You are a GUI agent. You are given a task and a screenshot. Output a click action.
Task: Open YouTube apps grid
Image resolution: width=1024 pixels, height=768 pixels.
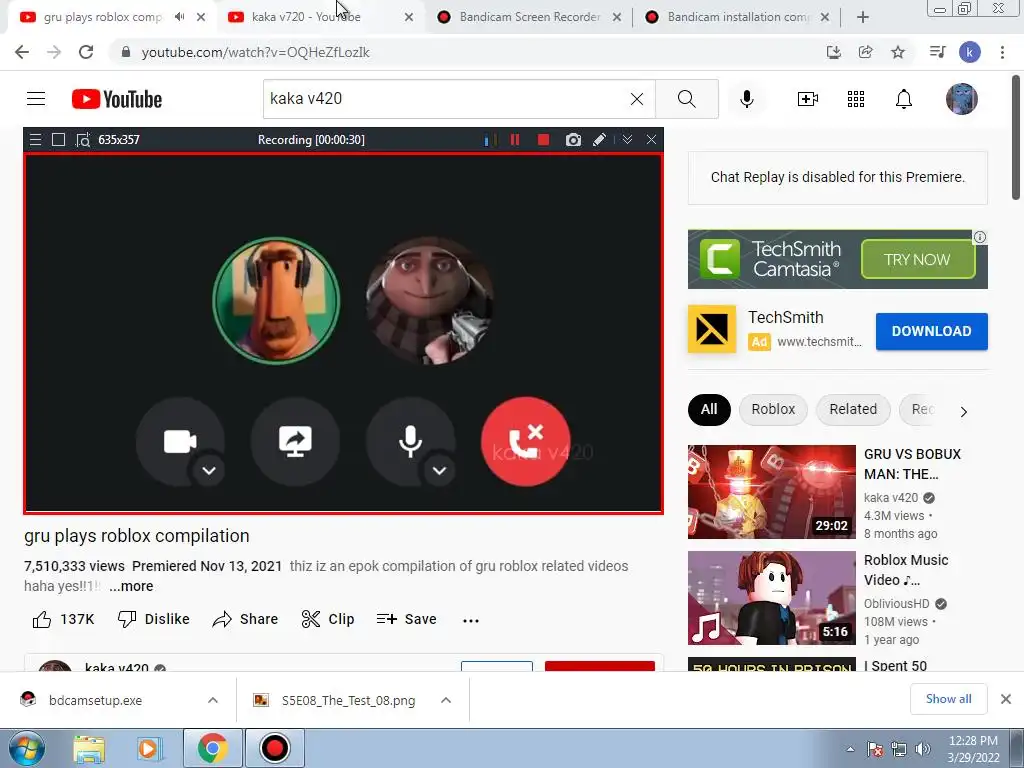point(856,99)
